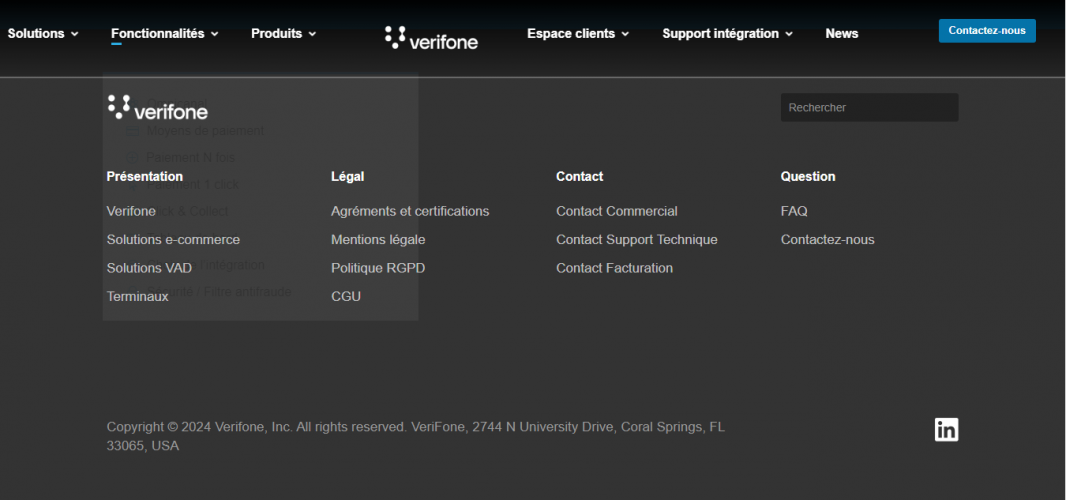This screenshot has width=1066, height=500.
Task: Open Agréments et certifications link
Action: click(410, 212)
